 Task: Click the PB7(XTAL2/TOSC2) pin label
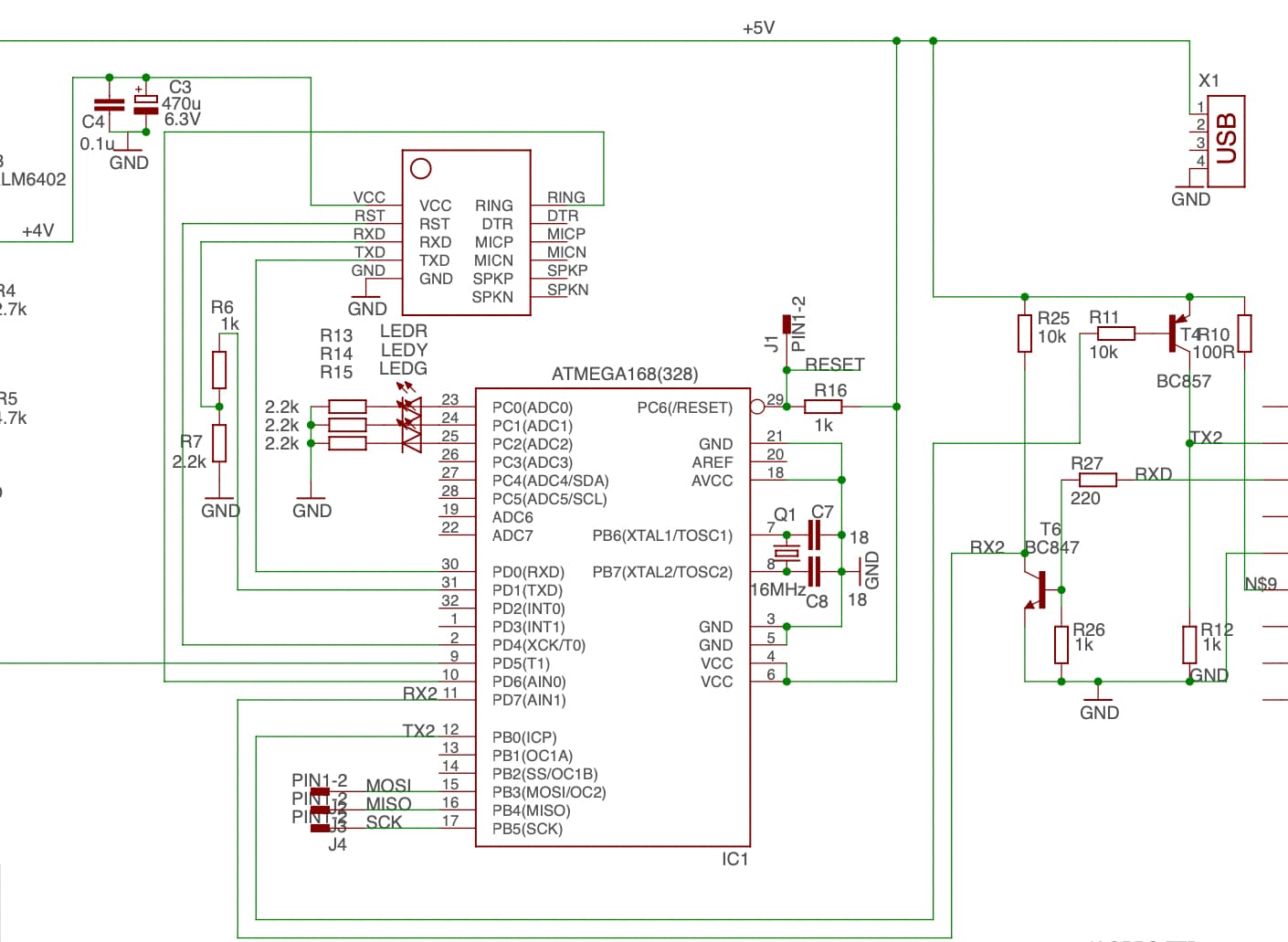[663, 572]
